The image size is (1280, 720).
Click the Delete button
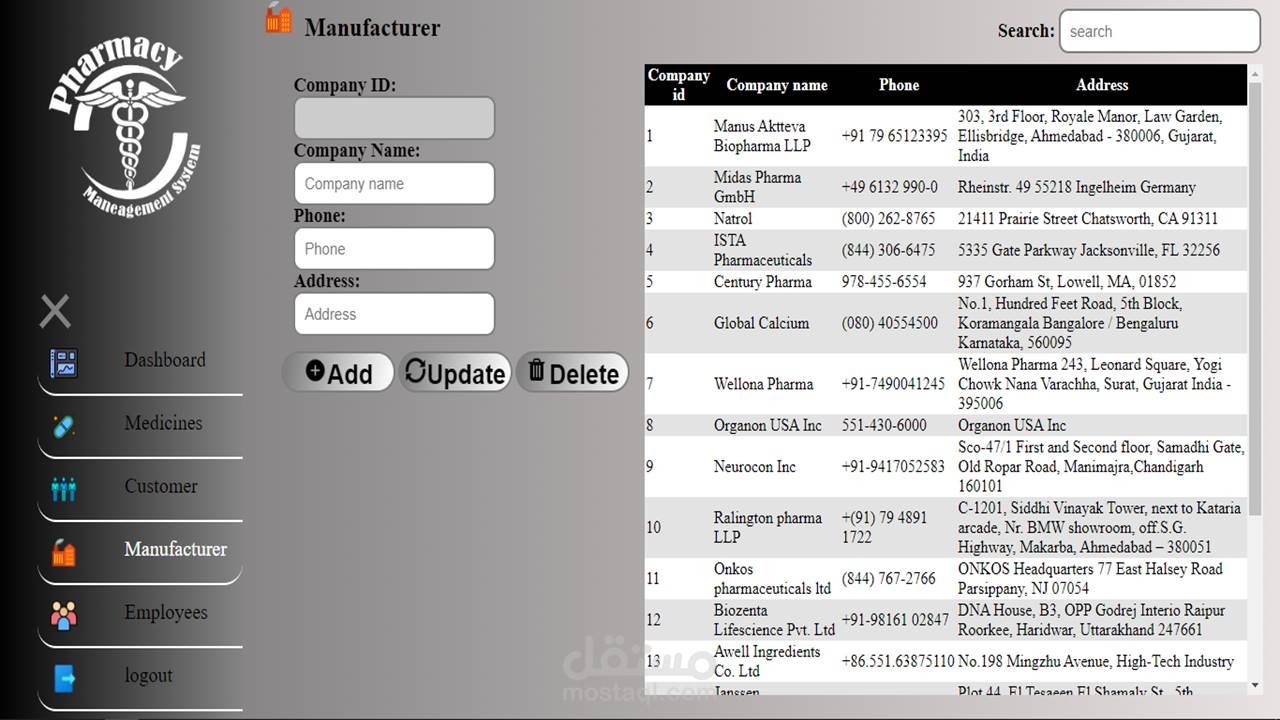click(573, 373)
